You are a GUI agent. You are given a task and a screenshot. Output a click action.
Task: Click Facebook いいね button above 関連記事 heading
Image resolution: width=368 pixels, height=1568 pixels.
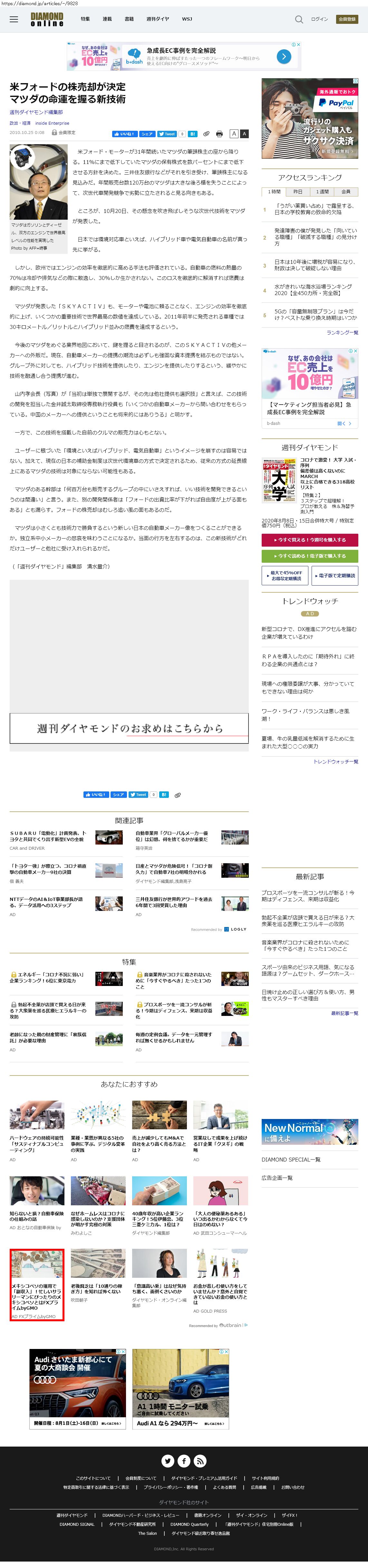[x=96, y=794]
